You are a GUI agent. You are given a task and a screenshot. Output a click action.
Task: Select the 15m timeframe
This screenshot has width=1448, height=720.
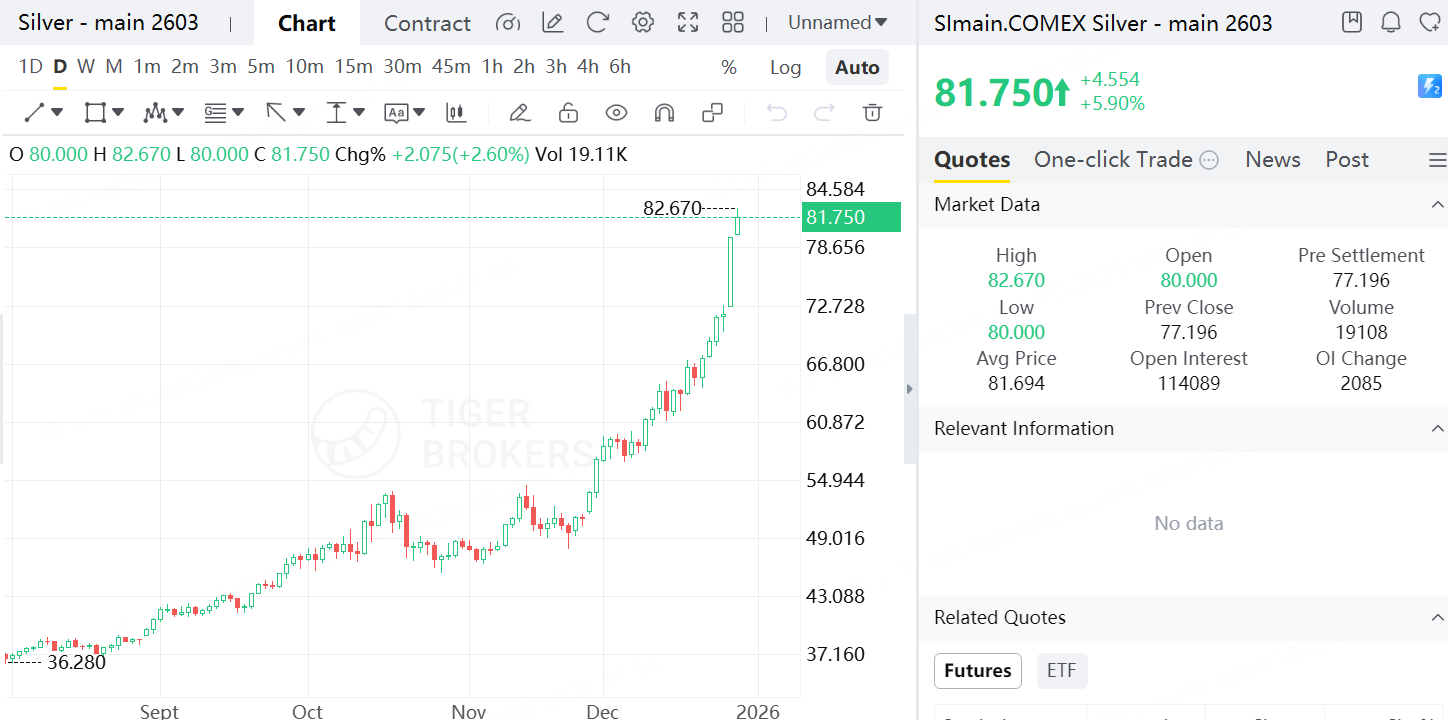click(354, 67)
